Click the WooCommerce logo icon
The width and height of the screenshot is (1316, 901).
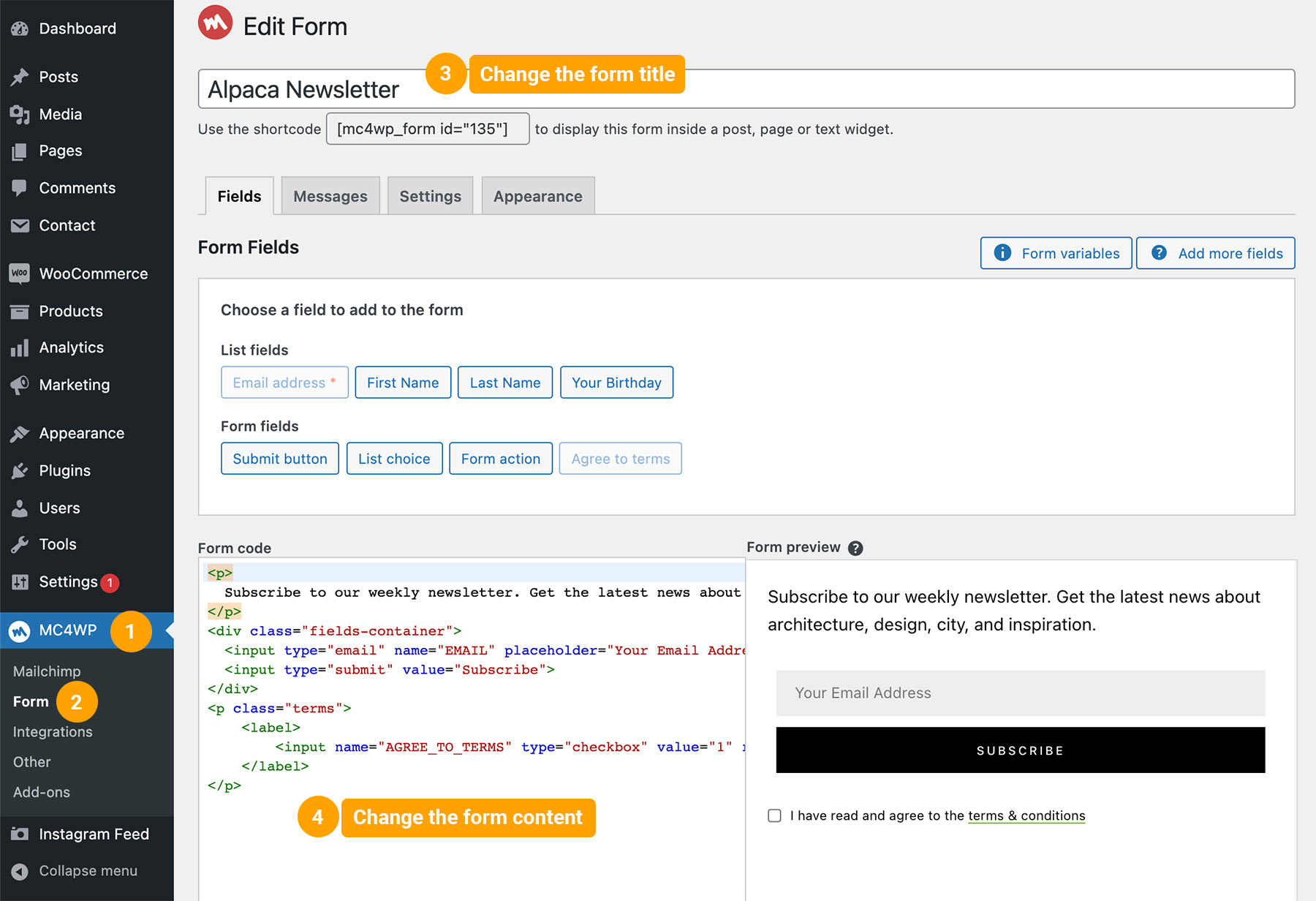(20, 274)
